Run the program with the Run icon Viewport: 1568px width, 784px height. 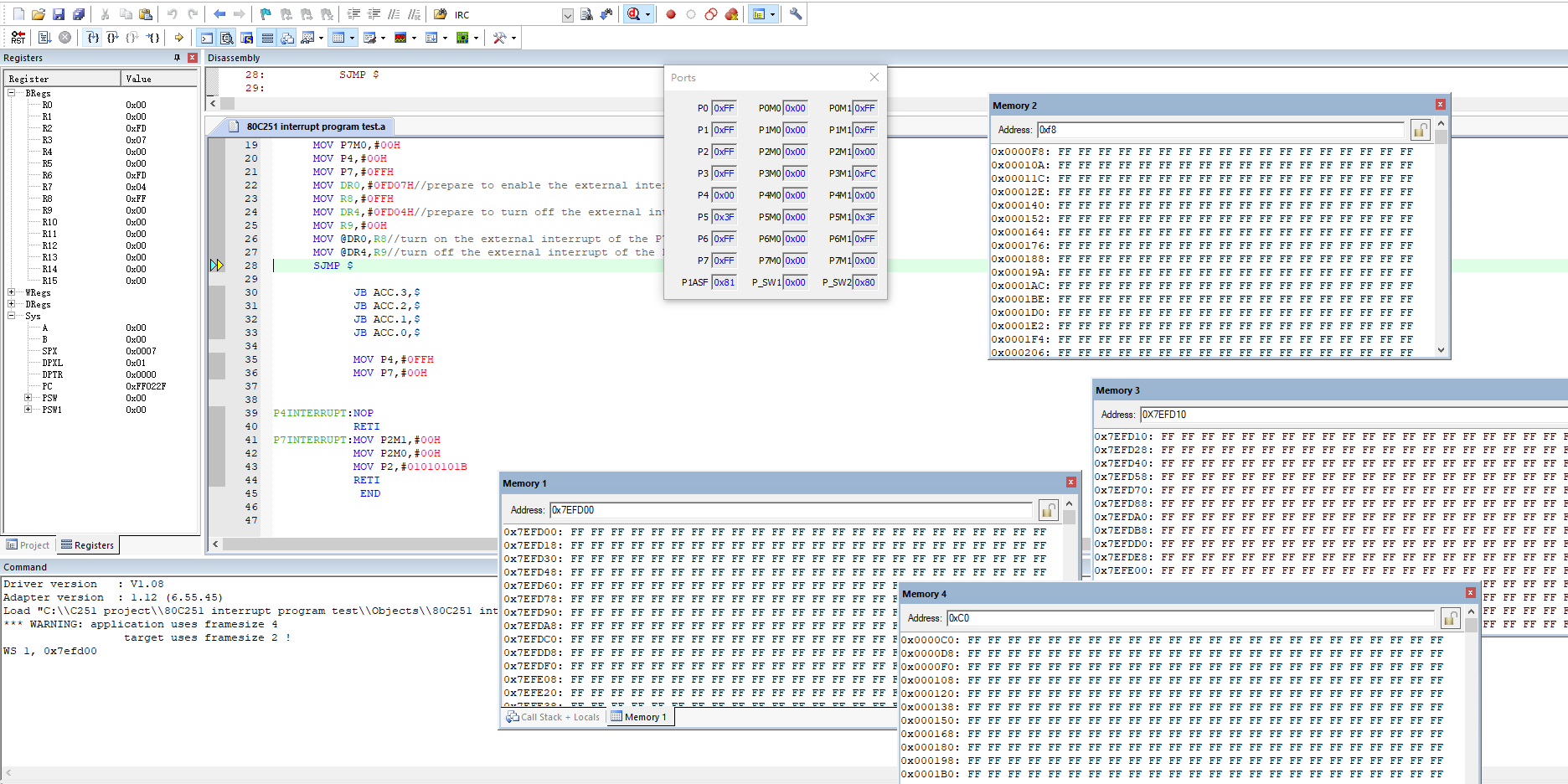tap(45, 38)
